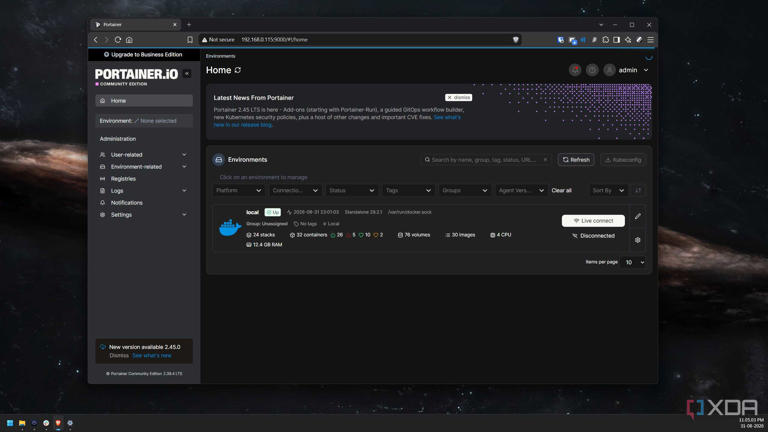Click the 76 volumes text

click(417, 235)
